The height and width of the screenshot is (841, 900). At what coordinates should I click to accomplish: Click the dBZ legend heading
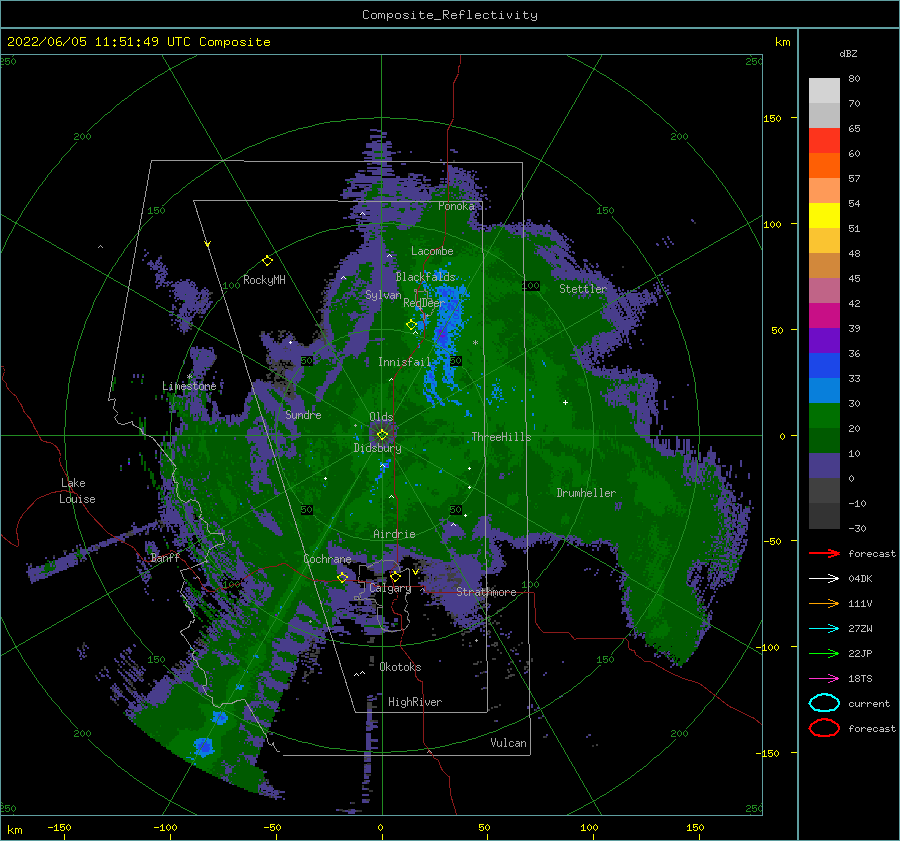(848, 53)
